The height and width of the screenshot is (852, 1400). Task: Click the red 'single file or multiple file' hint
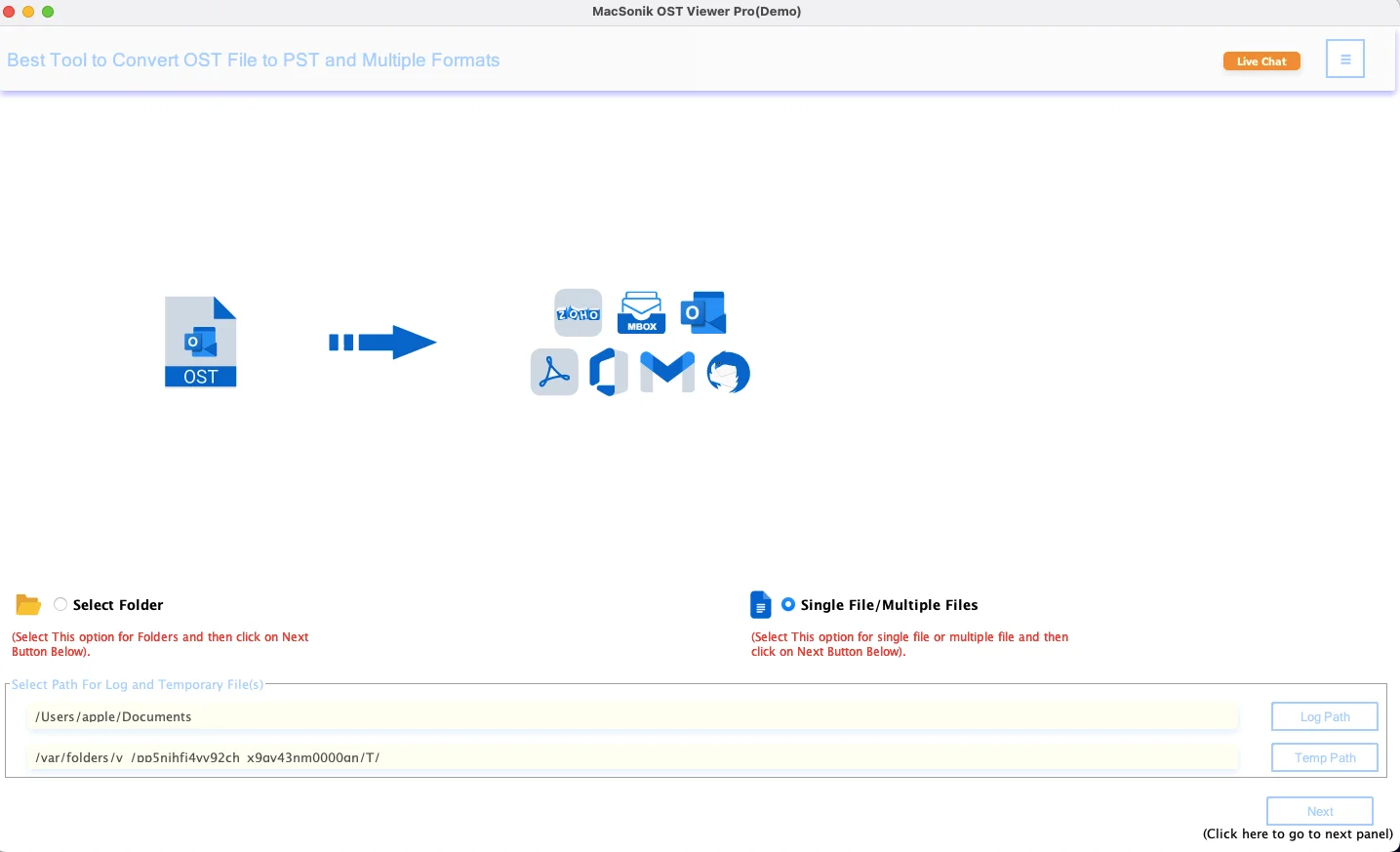909,644
